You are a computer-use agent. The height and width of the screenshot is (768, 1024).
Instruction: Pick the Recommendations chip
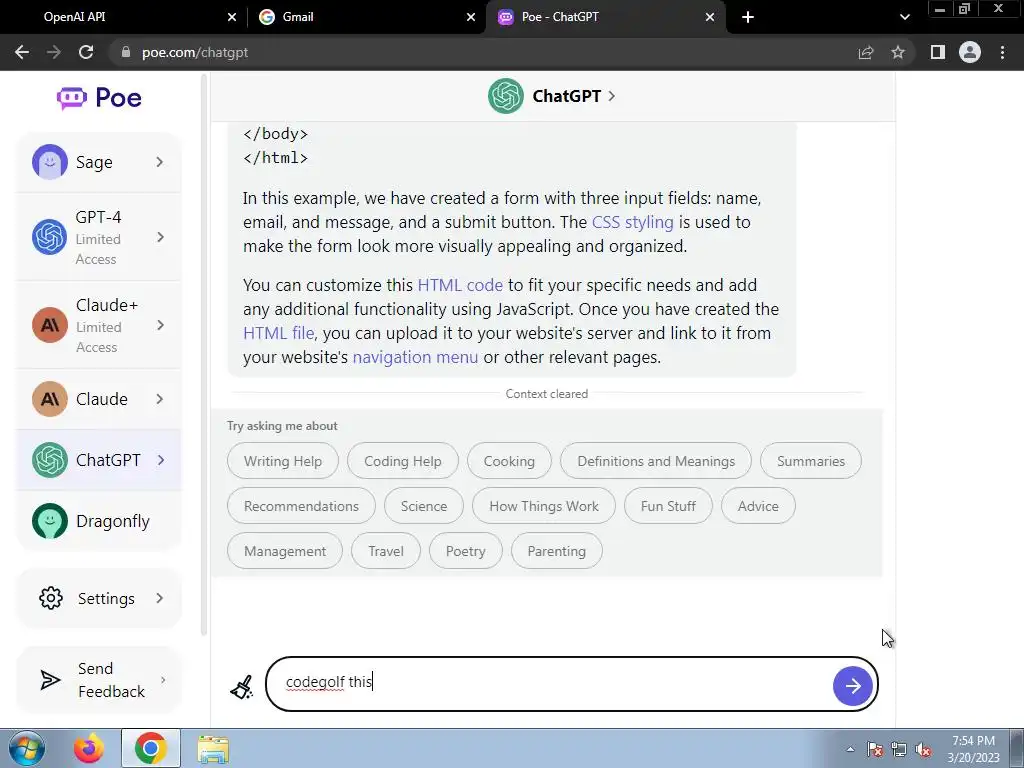tap(301, 506)
